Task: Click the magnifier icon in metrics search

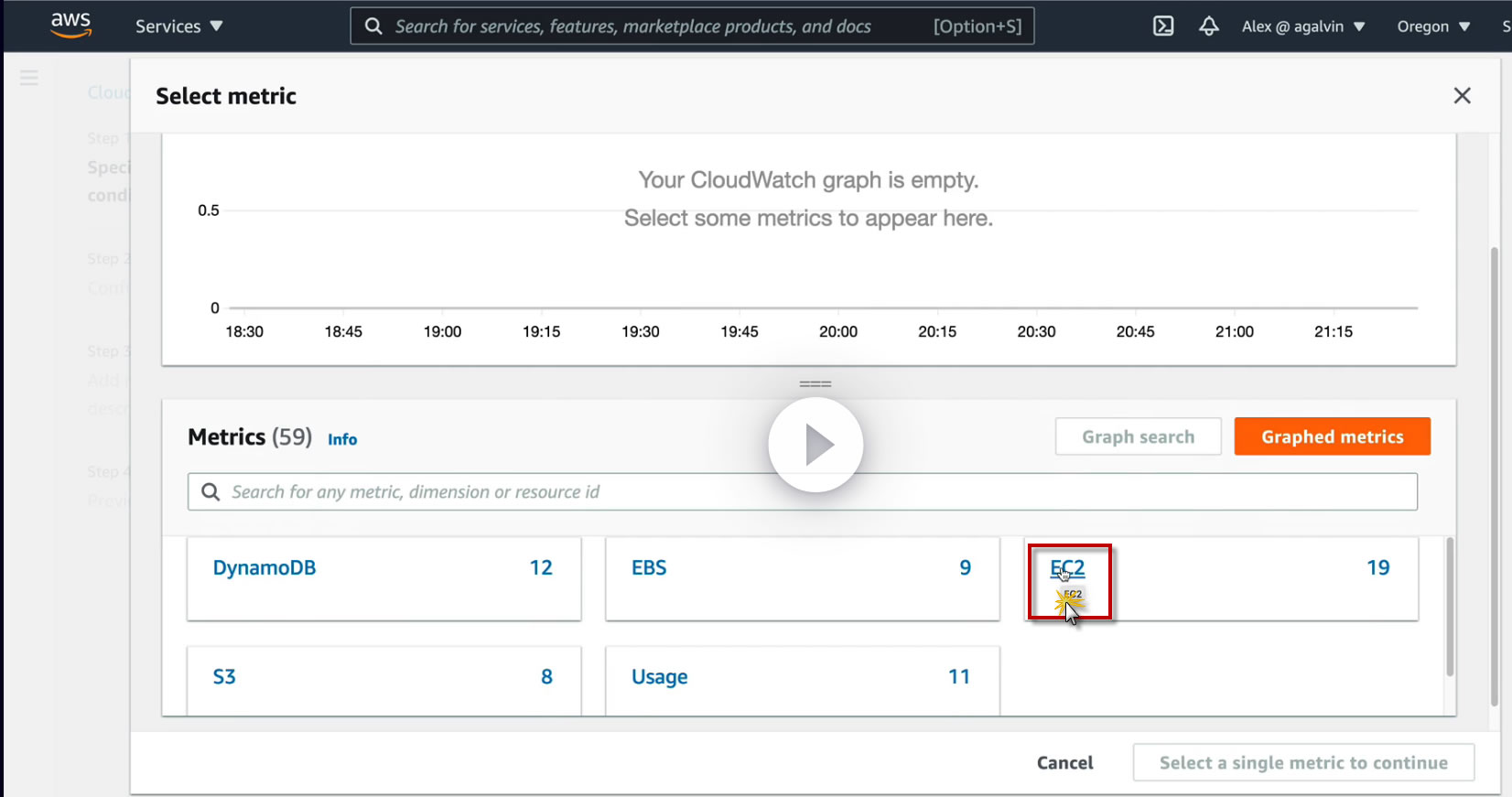Action: tap(211, 492)
